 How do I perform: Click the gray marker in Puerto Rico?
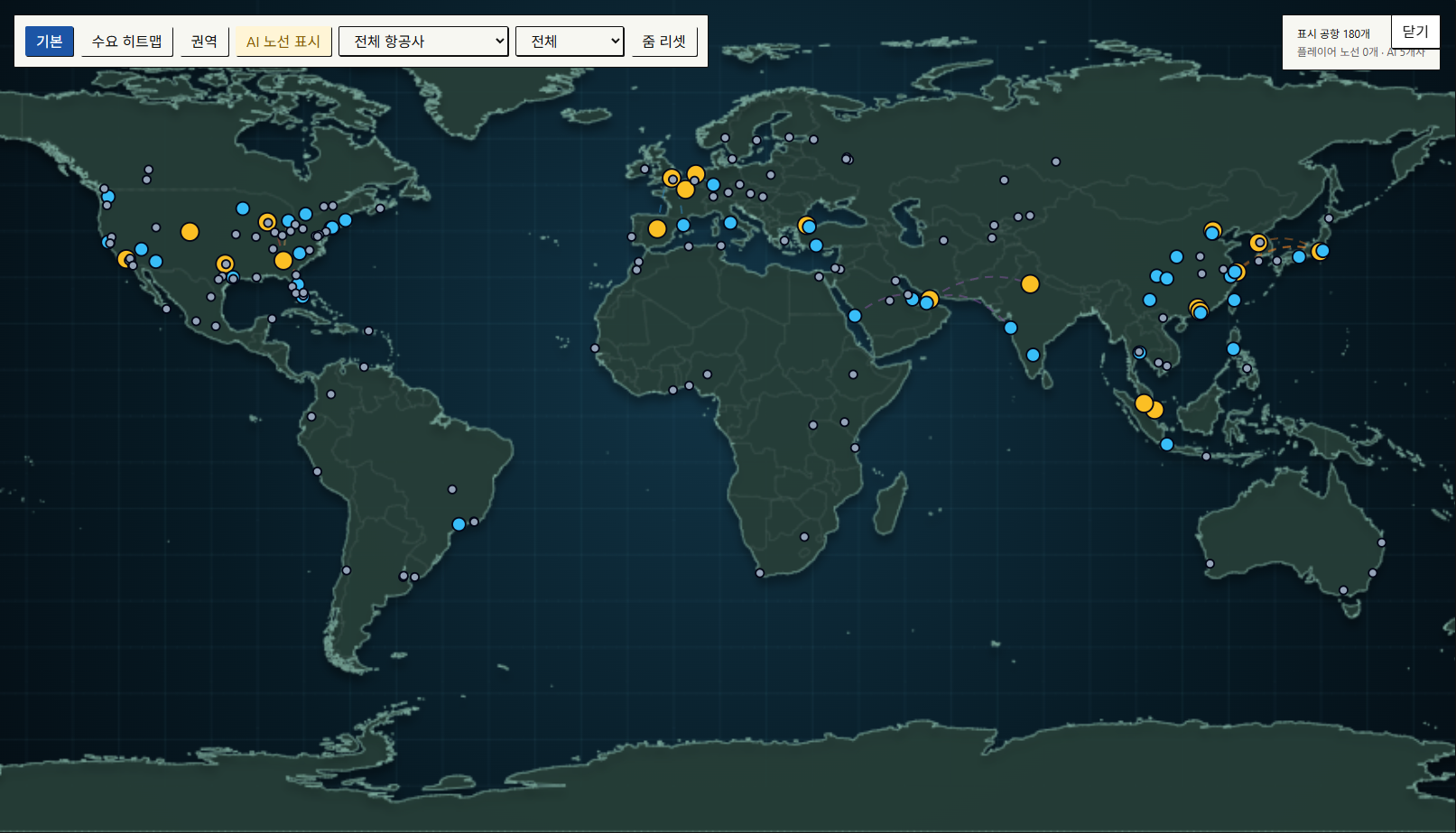(x=368, y=331)
